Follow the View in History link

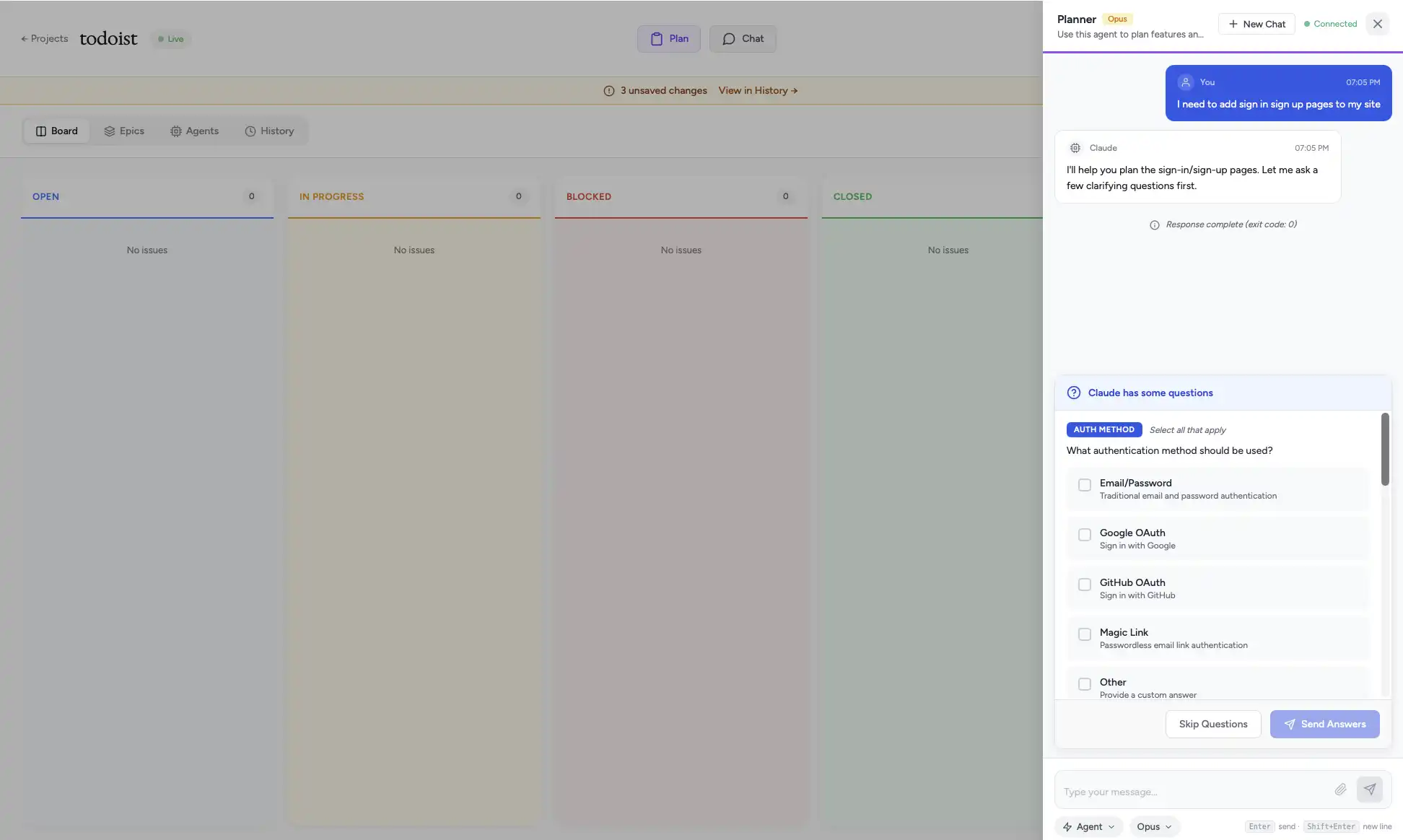coord(758,91)
